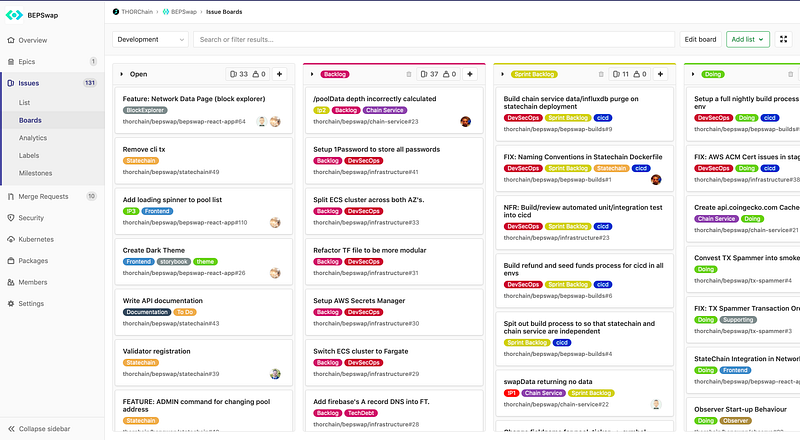Add new issue to Sprint Backlog list
Image resolution: width=800 pixels, height=440 pixels.
pos(660,74)
